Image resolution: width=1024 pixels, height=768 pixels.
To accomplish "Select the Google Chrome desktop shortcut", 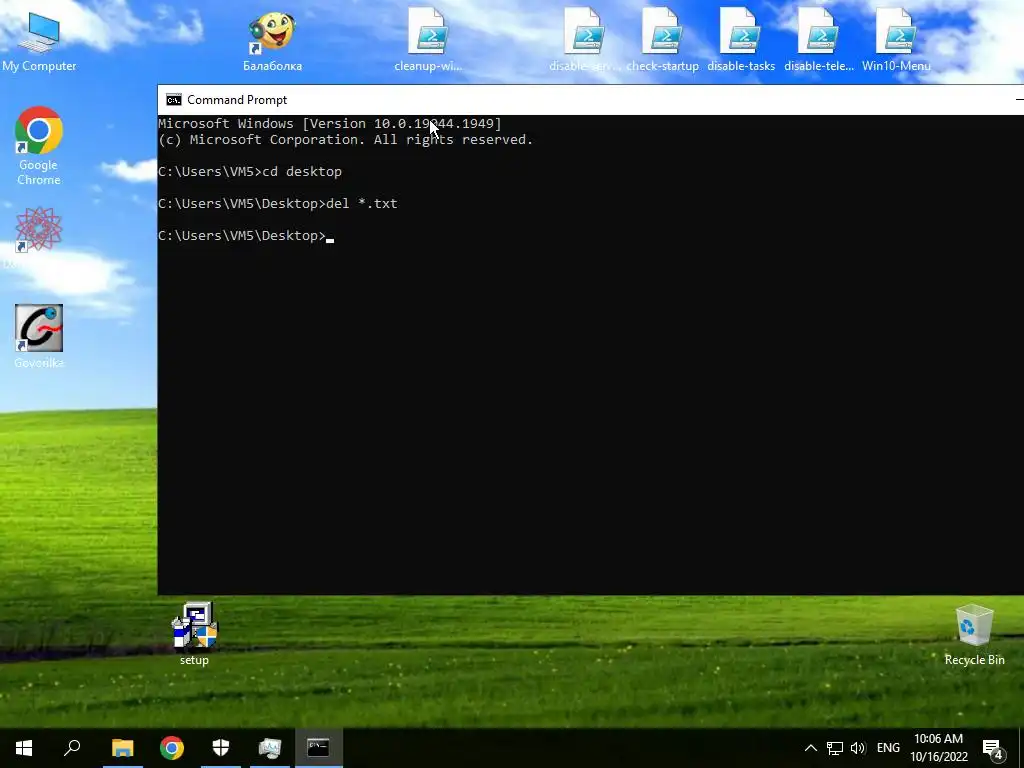I will click(39, 145).
